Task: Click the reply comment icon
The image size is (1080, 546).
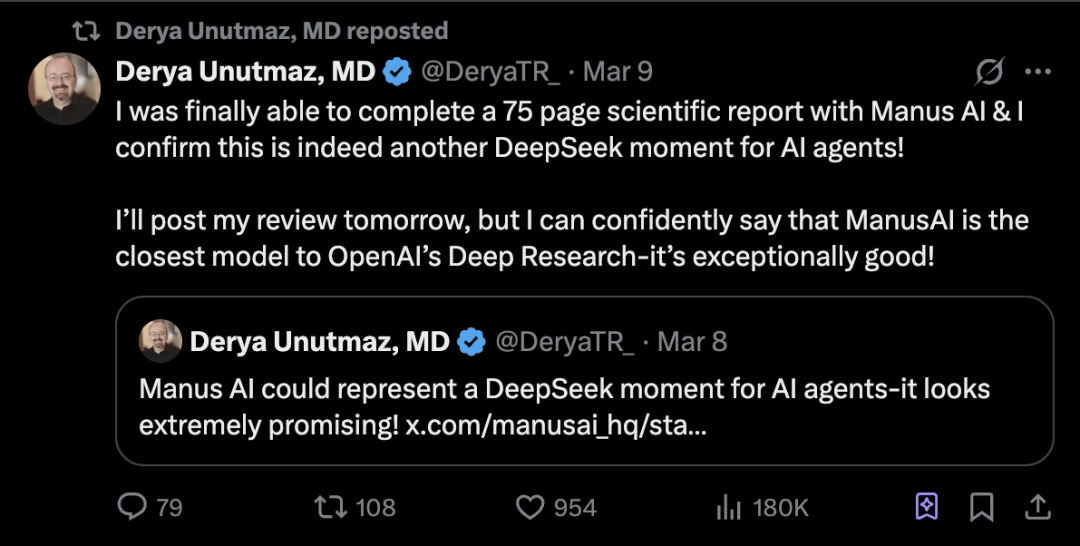Action: coord(132,508)
